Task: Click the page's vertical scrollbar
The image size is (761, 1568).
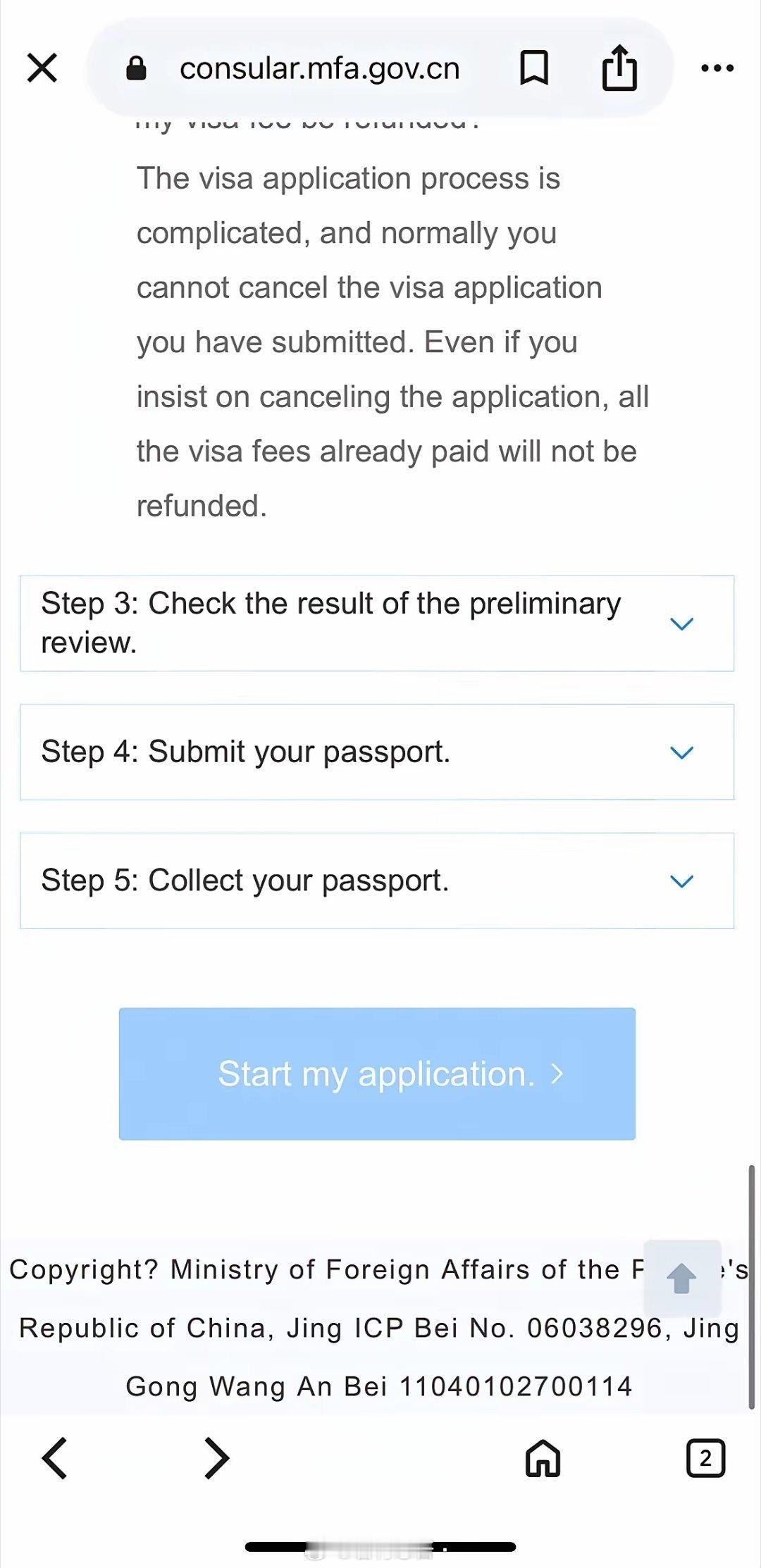Action: (752, 1286)
